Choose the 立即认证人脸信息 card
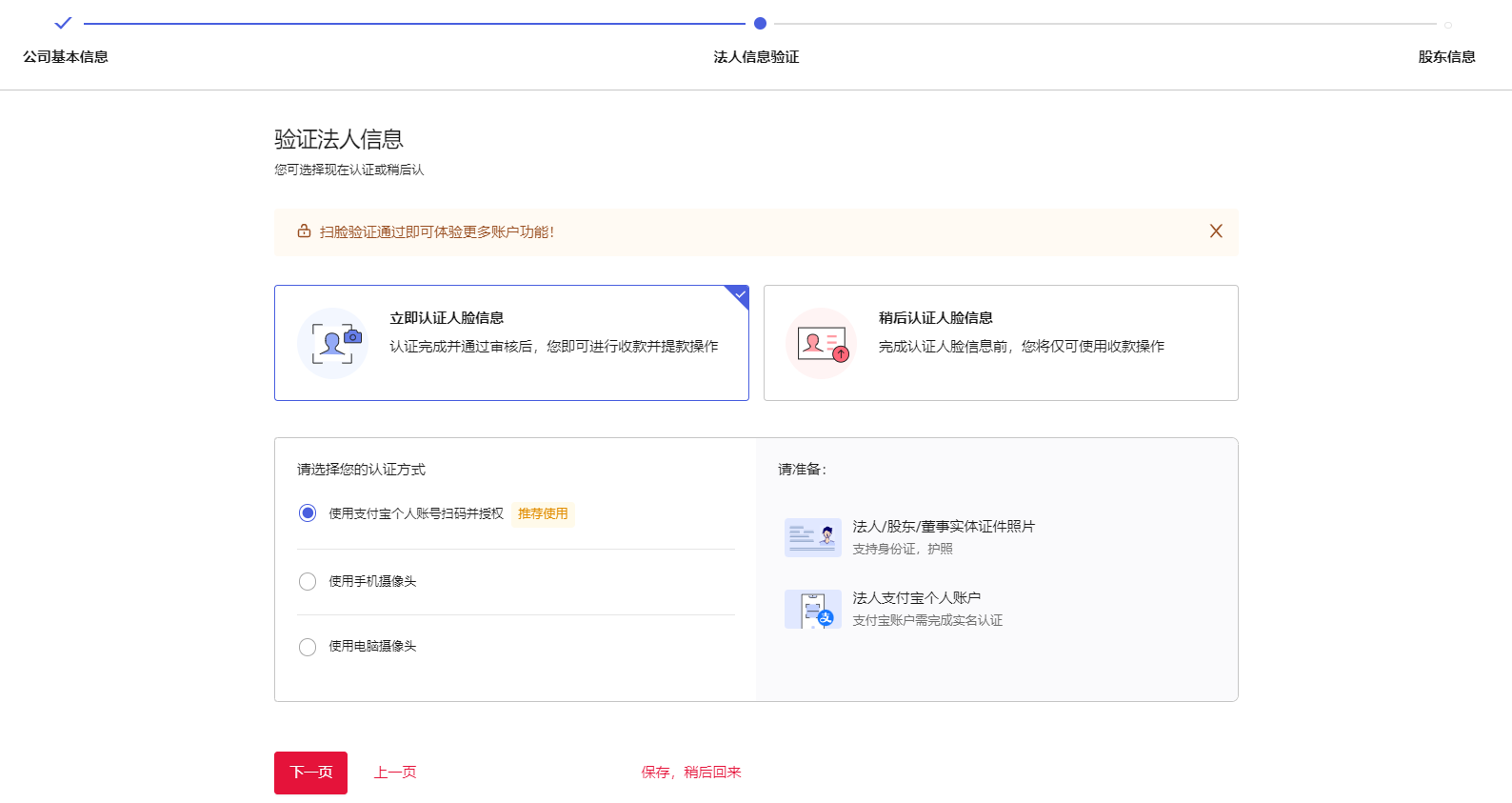 pyautogui.click(x=511, y=343)
